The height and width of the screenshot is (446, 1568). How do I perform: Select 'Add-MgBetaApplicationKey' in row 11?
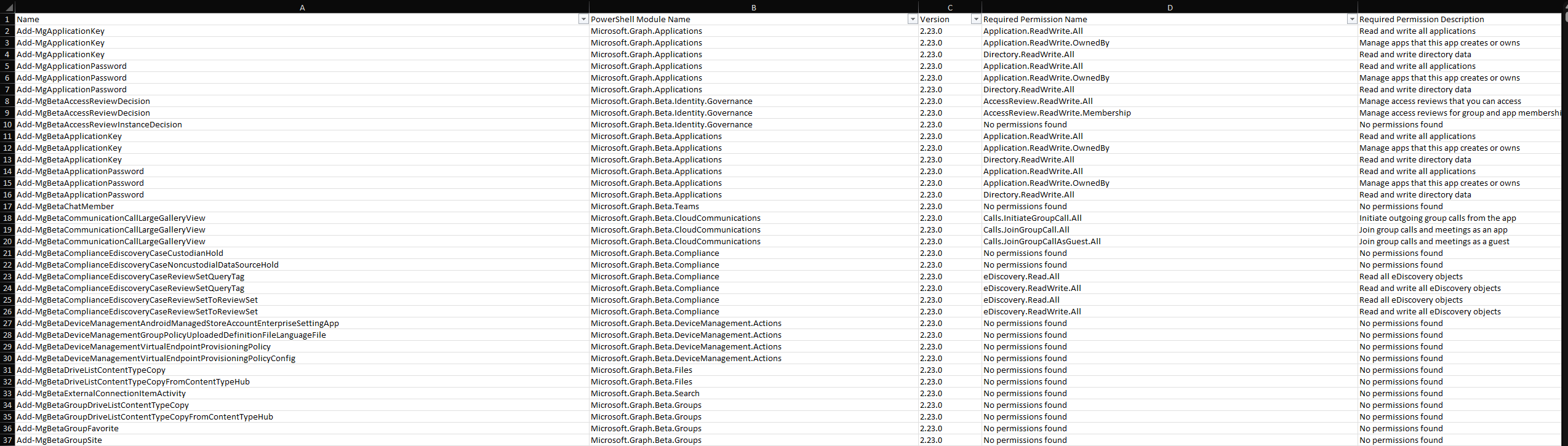click(x=302, y=137)
